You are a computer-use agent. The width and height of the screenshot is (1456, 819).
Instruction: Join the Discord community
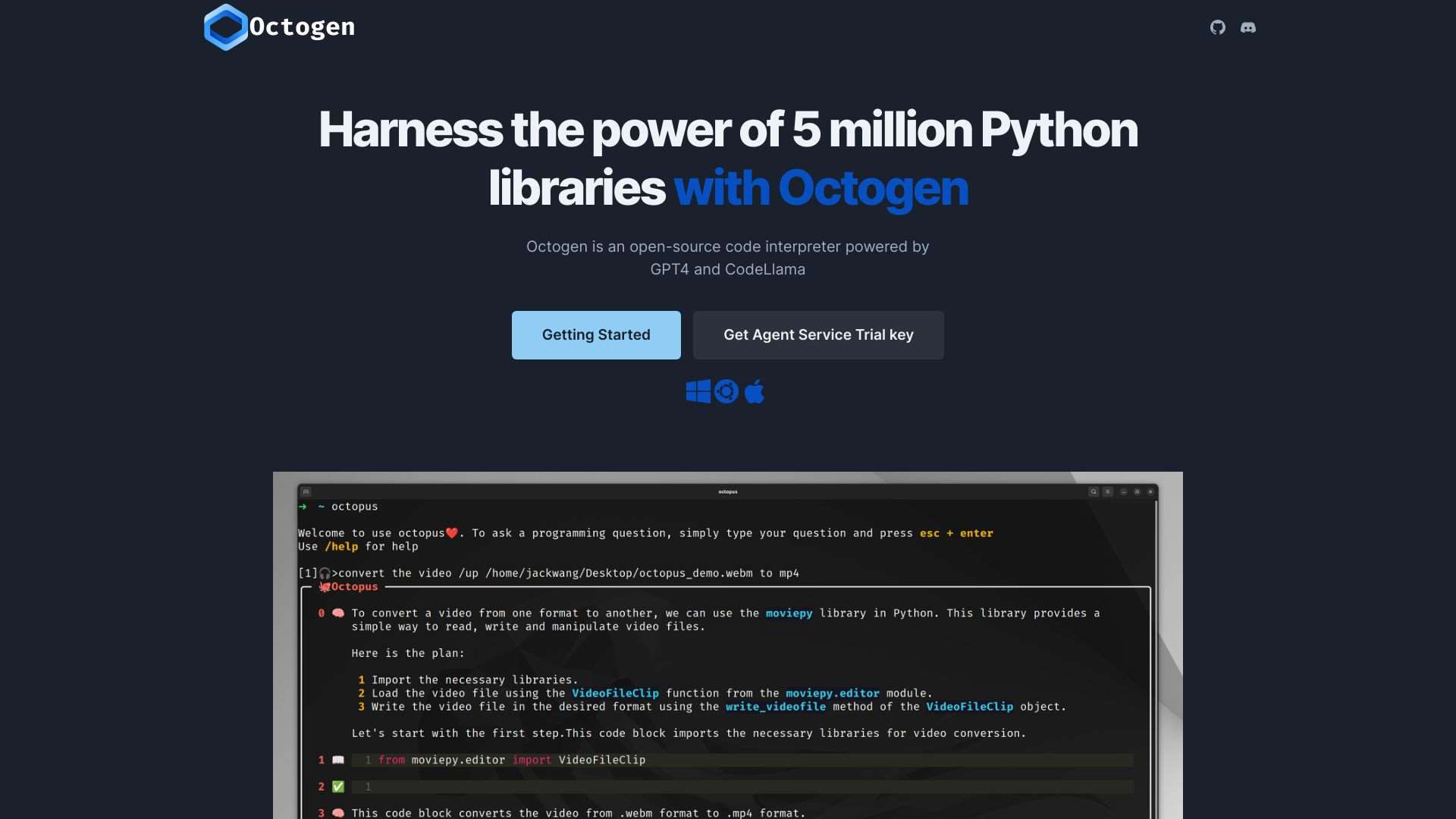pos(1248,27)
